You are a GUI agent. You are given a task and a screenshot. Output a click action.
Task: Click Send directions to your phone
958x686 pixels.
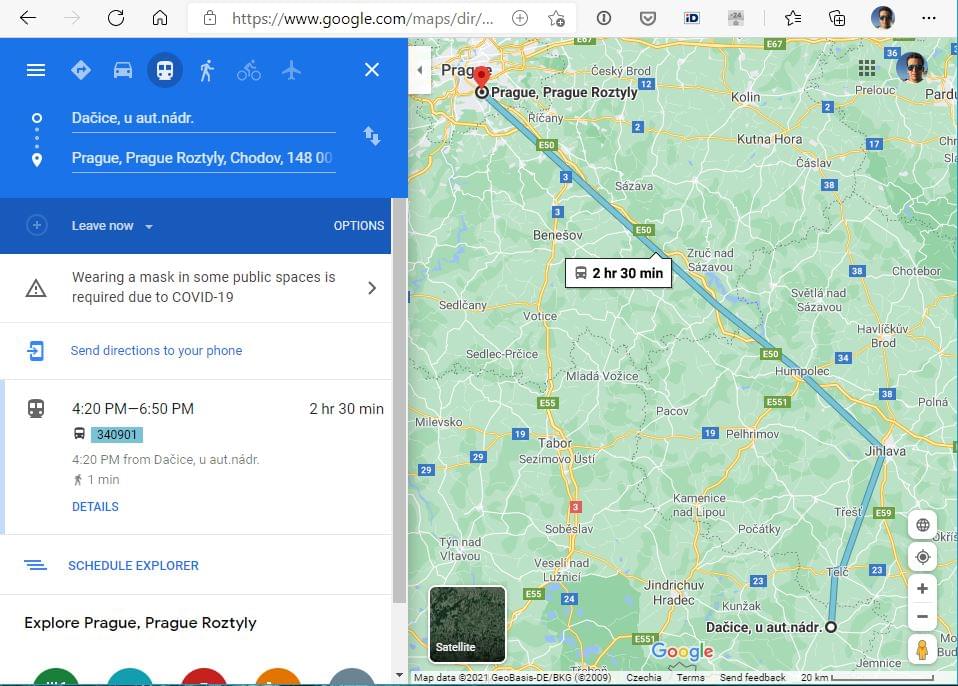pos(156,351)
